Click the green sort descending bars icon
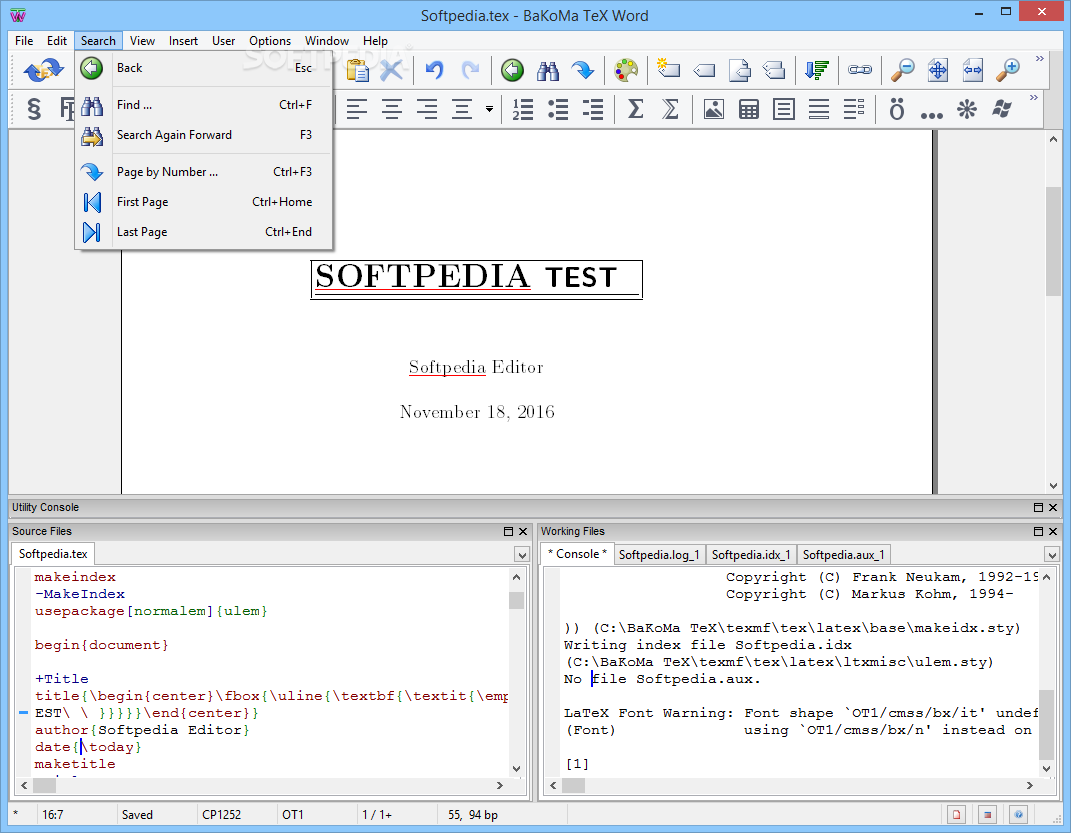Viewport: 1071px width, 833px height. [816, 70]
